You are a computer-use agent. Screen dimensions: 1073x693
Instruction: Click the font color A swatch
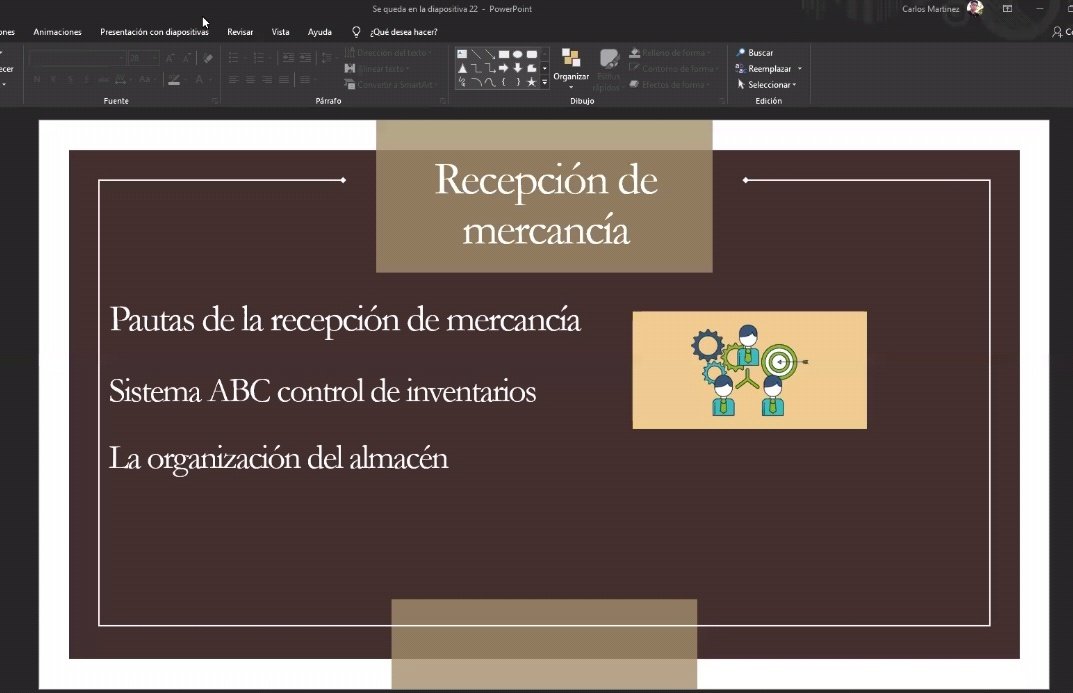pyautogui.click(x=199, y=80)
